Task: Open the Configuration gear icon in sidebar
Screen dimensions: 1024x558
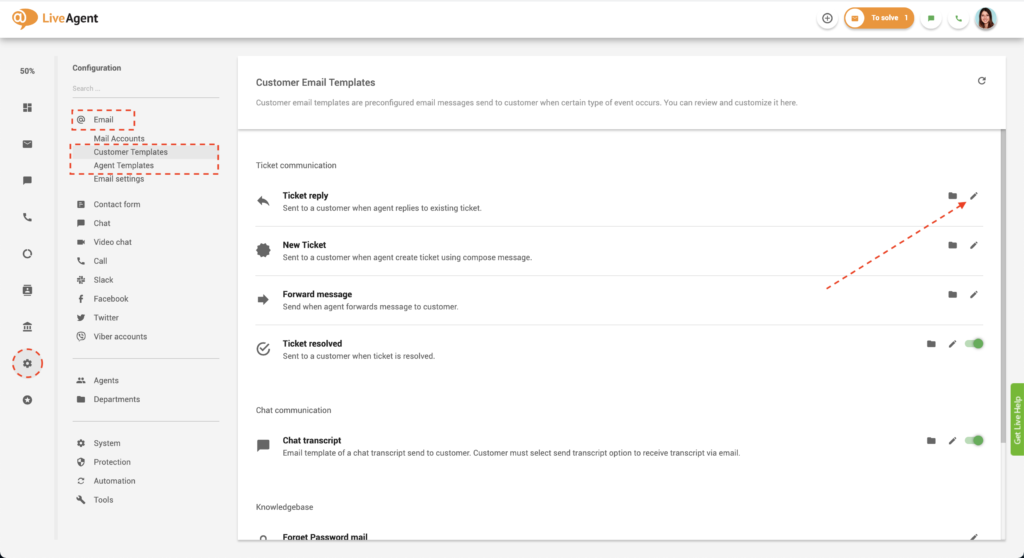Action: click(27, 363)
